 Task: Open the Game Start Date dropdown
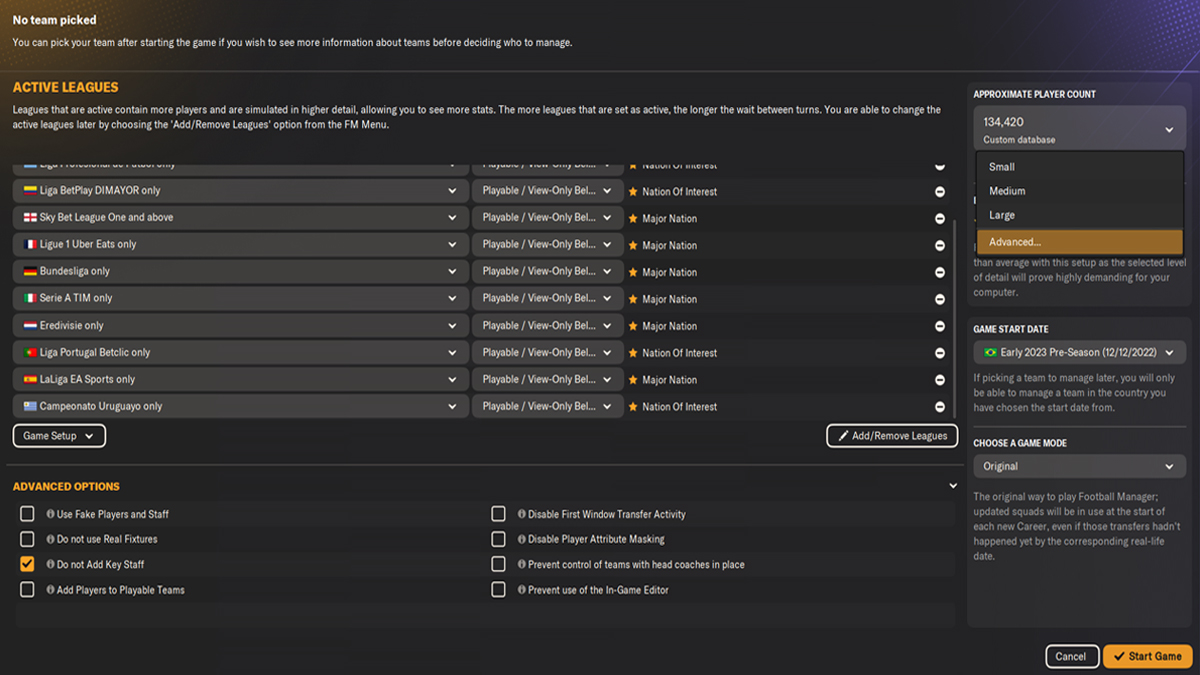[x=1079, y=352]
